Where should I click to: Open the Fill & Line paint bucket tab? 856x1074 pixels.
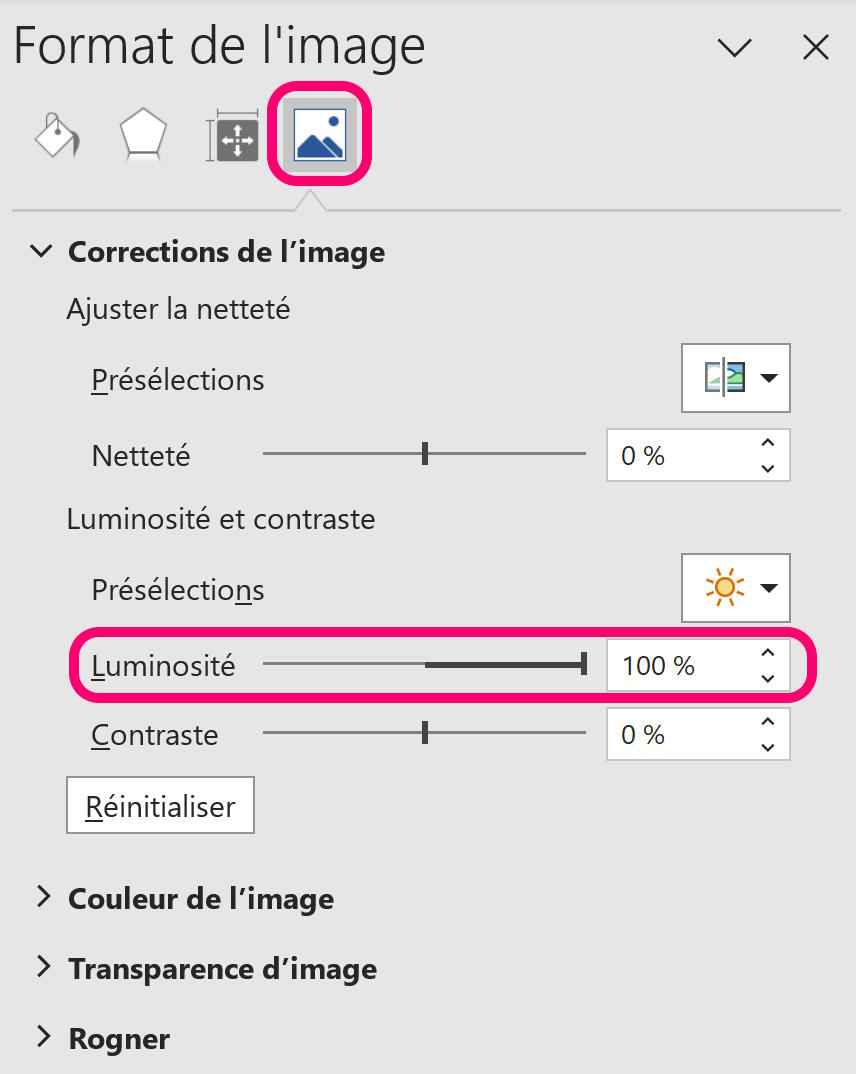pos(58,134)
